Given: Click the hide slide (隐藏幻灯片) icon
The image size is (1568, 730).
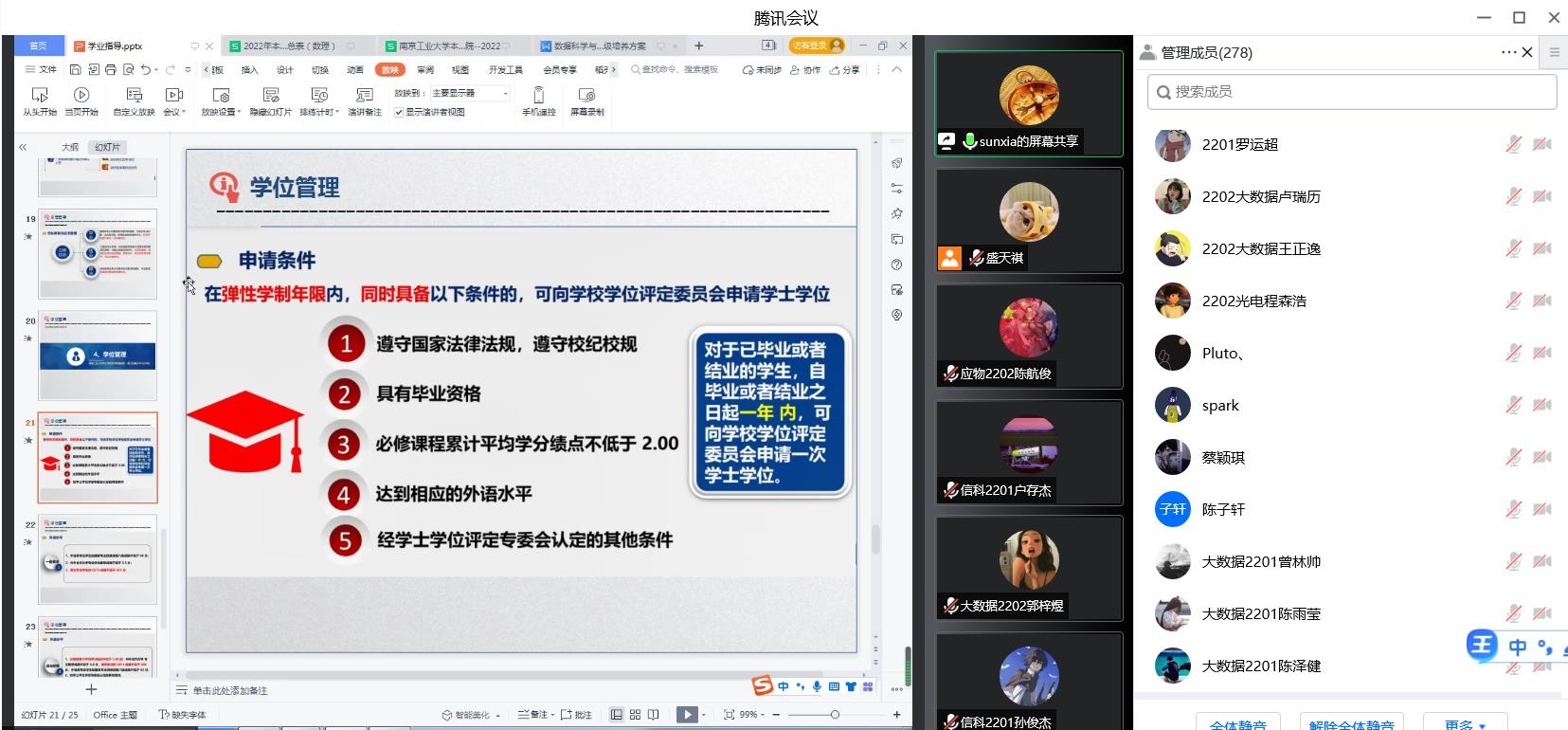Looking at the screenshot, I should [x=271, y=95].
